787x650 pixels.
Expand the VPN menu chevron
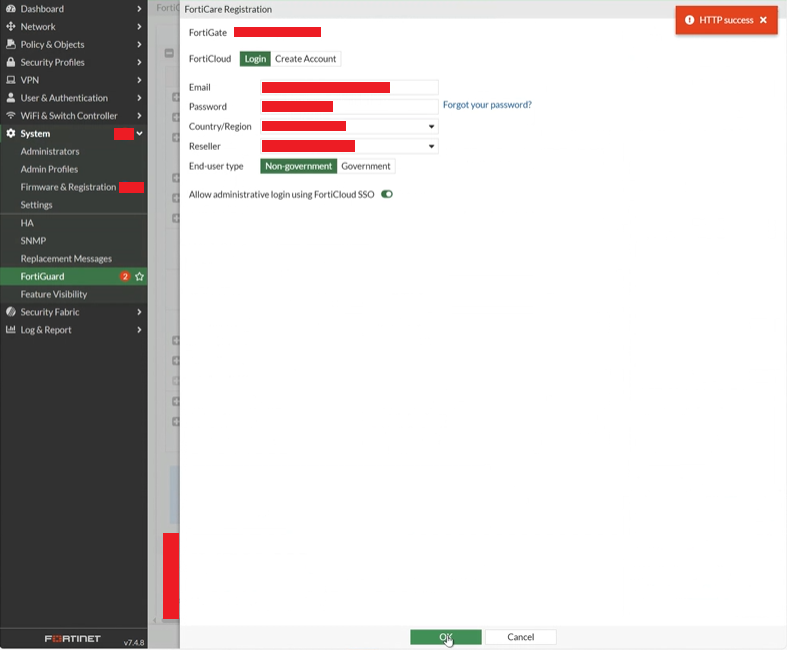139,80
